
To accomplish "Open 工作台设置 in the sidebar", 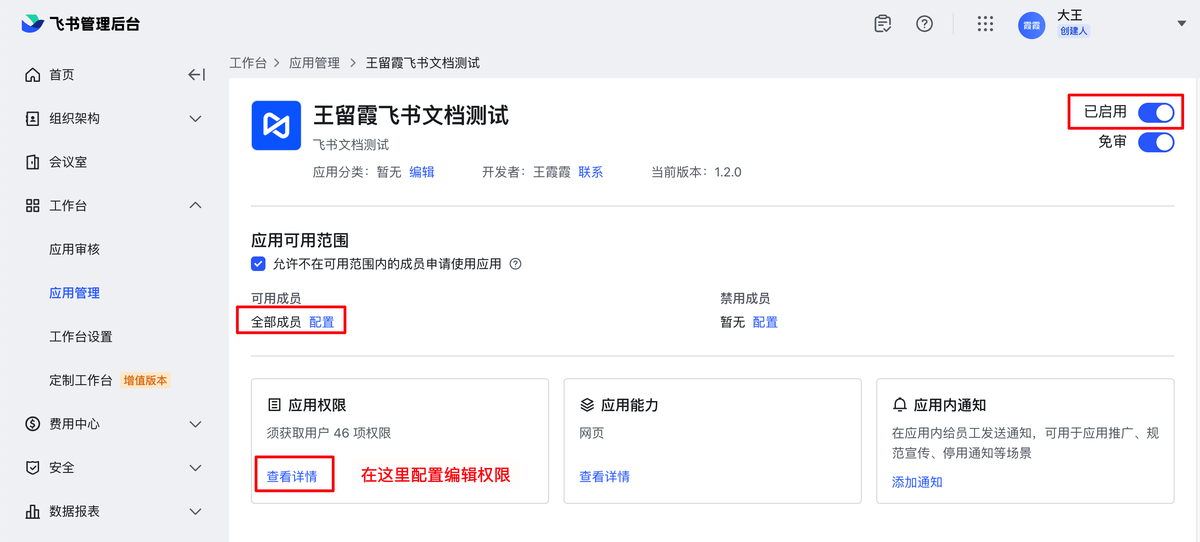I will (x=81, y=337).
